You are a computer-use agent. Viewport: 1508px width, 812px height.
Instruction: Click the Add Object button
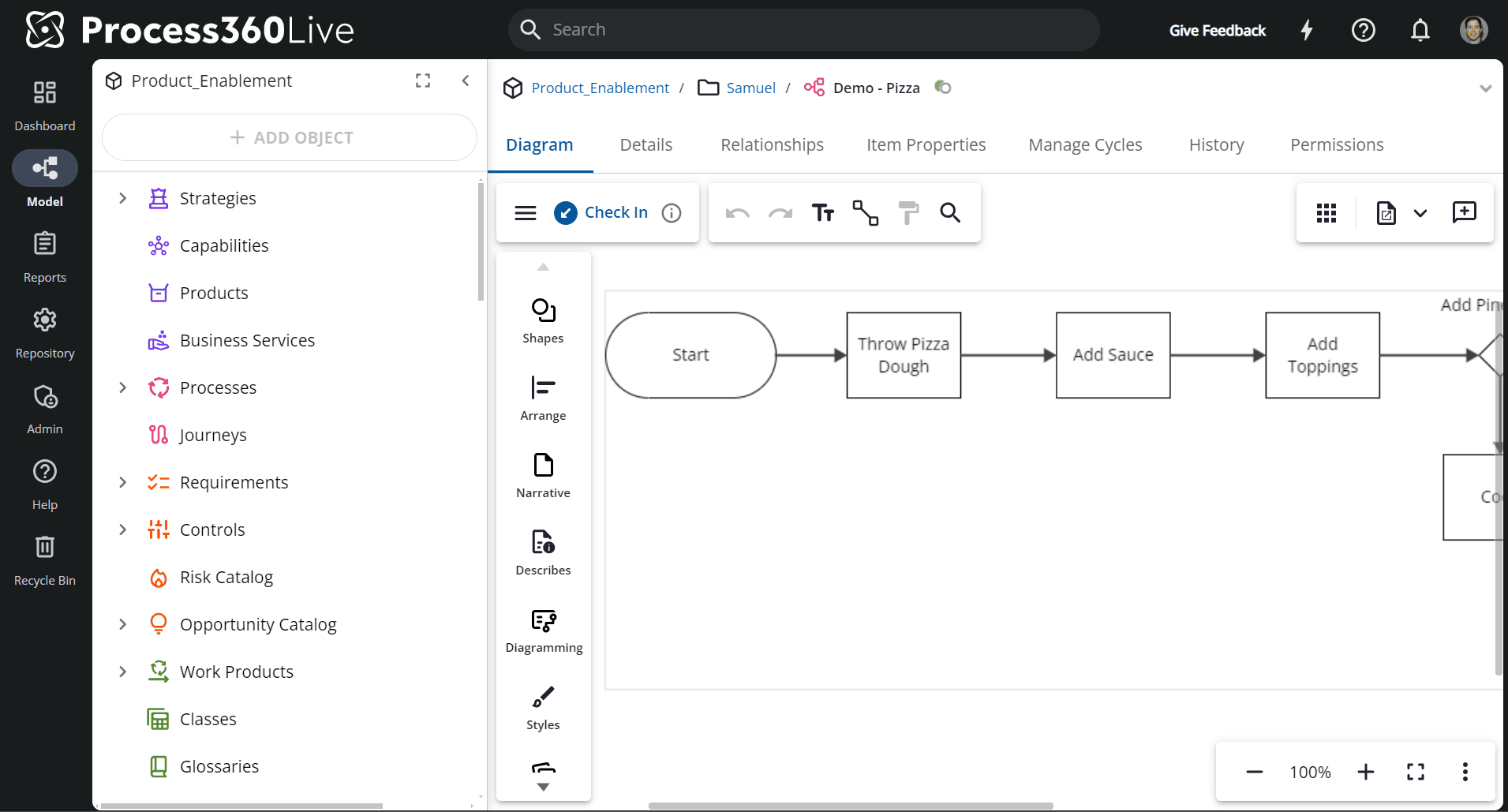pos(290,137)
